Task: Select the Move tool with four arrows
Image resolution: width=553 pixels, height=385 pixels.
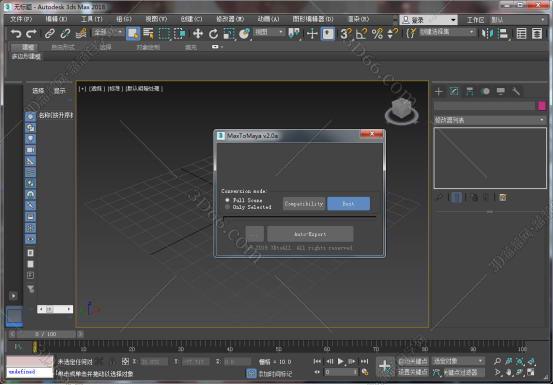Action: (198, 34)
